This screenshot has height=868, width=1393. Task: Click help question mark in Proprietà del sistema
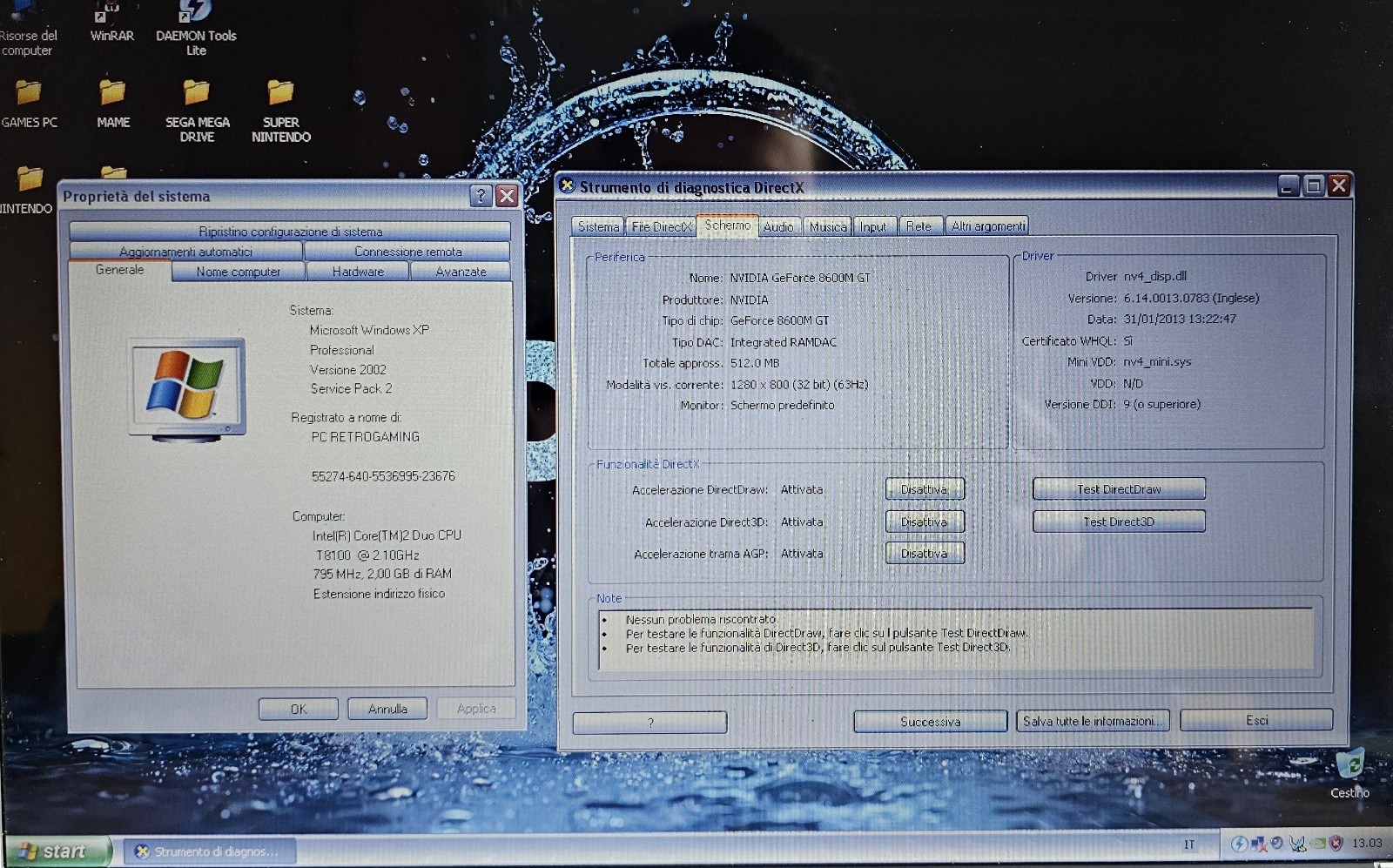pos(481,196)
